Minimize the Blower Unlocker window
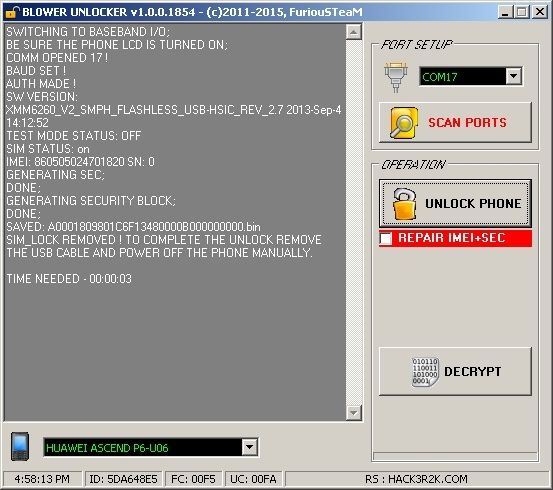 (x=506, y=12)
